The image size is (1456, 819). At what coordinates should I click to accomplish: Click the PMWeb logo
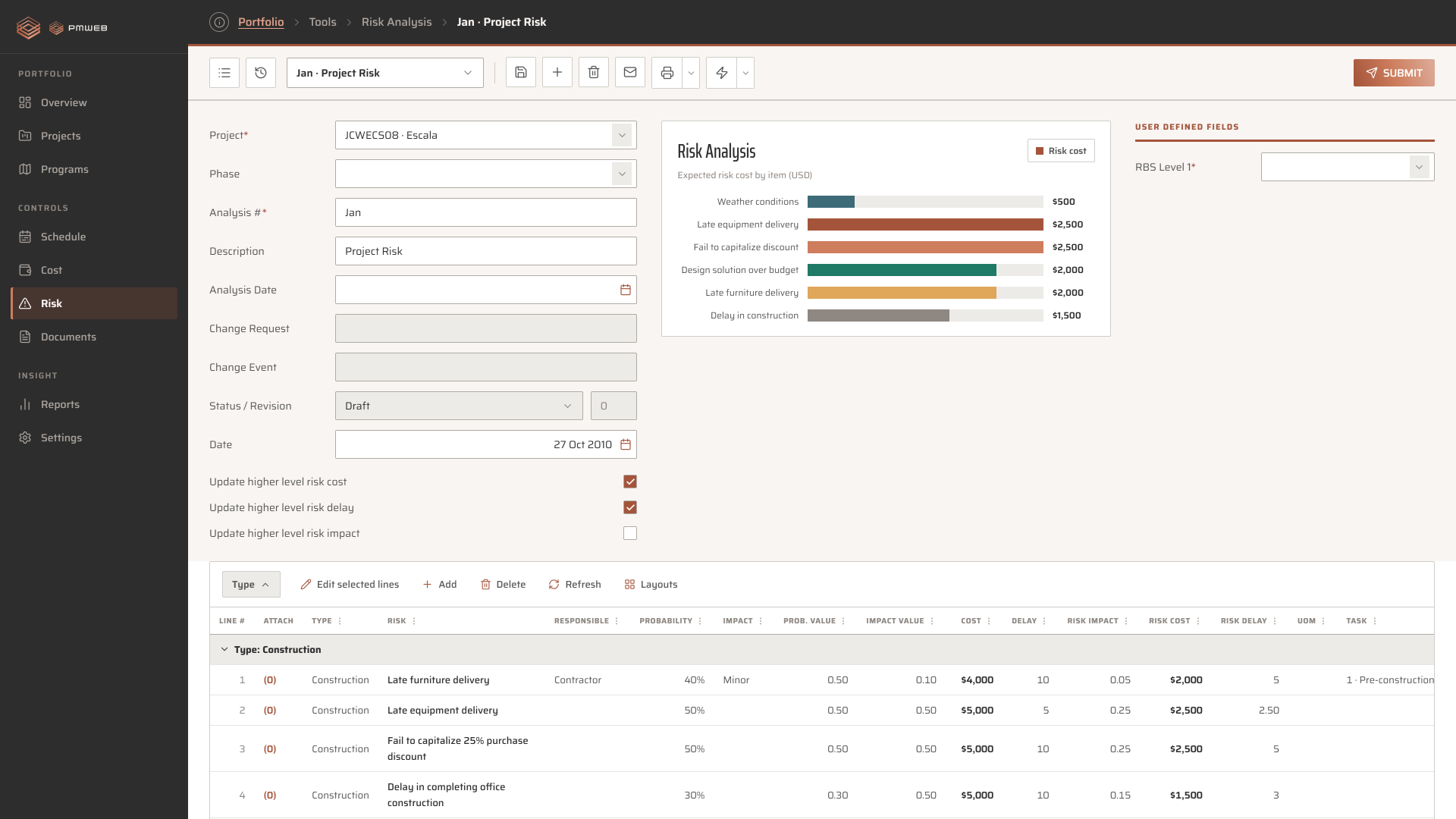[x=62, y=28]
